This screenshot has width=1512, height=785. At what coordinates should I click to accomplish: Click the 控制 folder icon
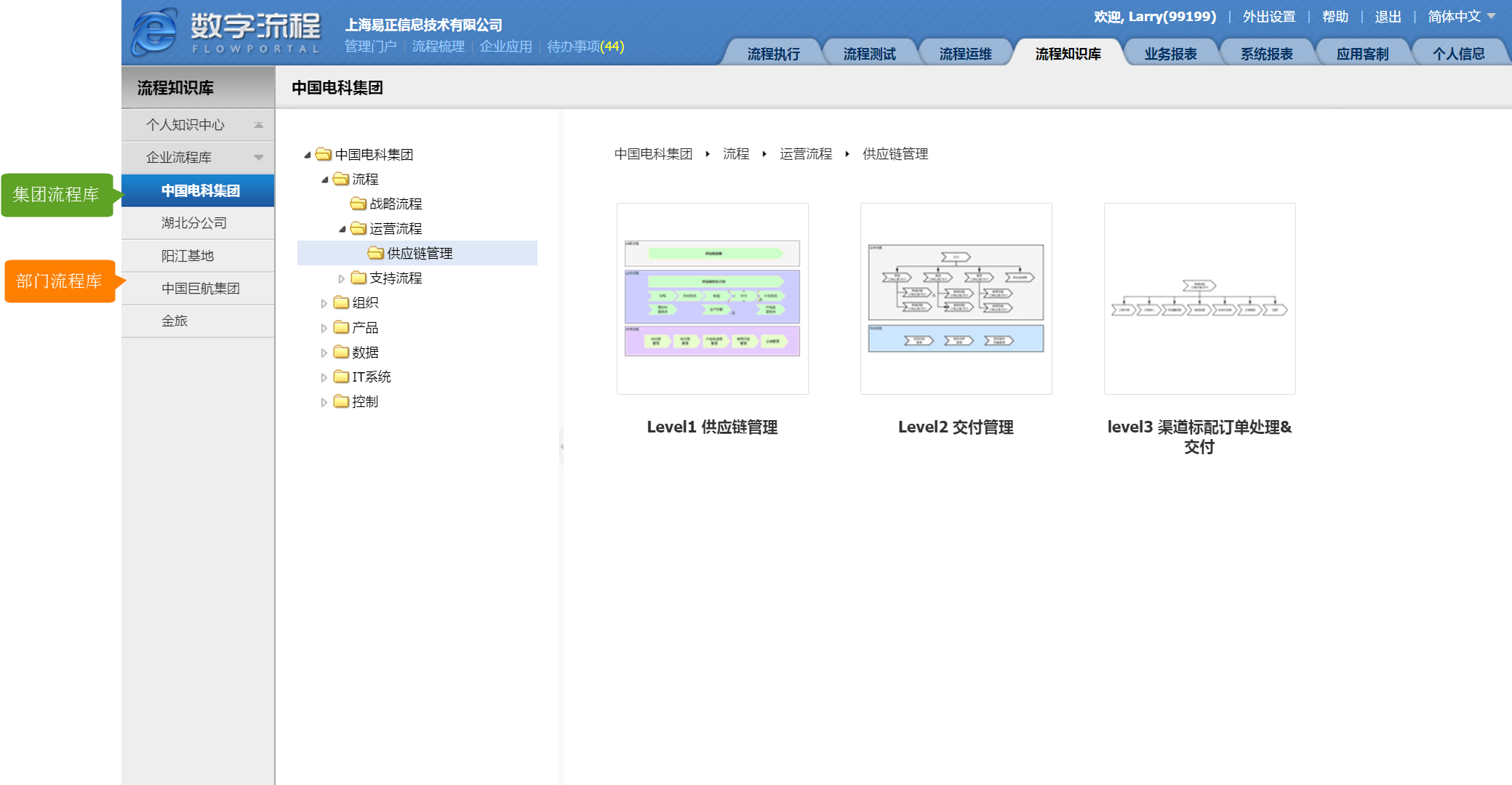[x=341, y=401]
